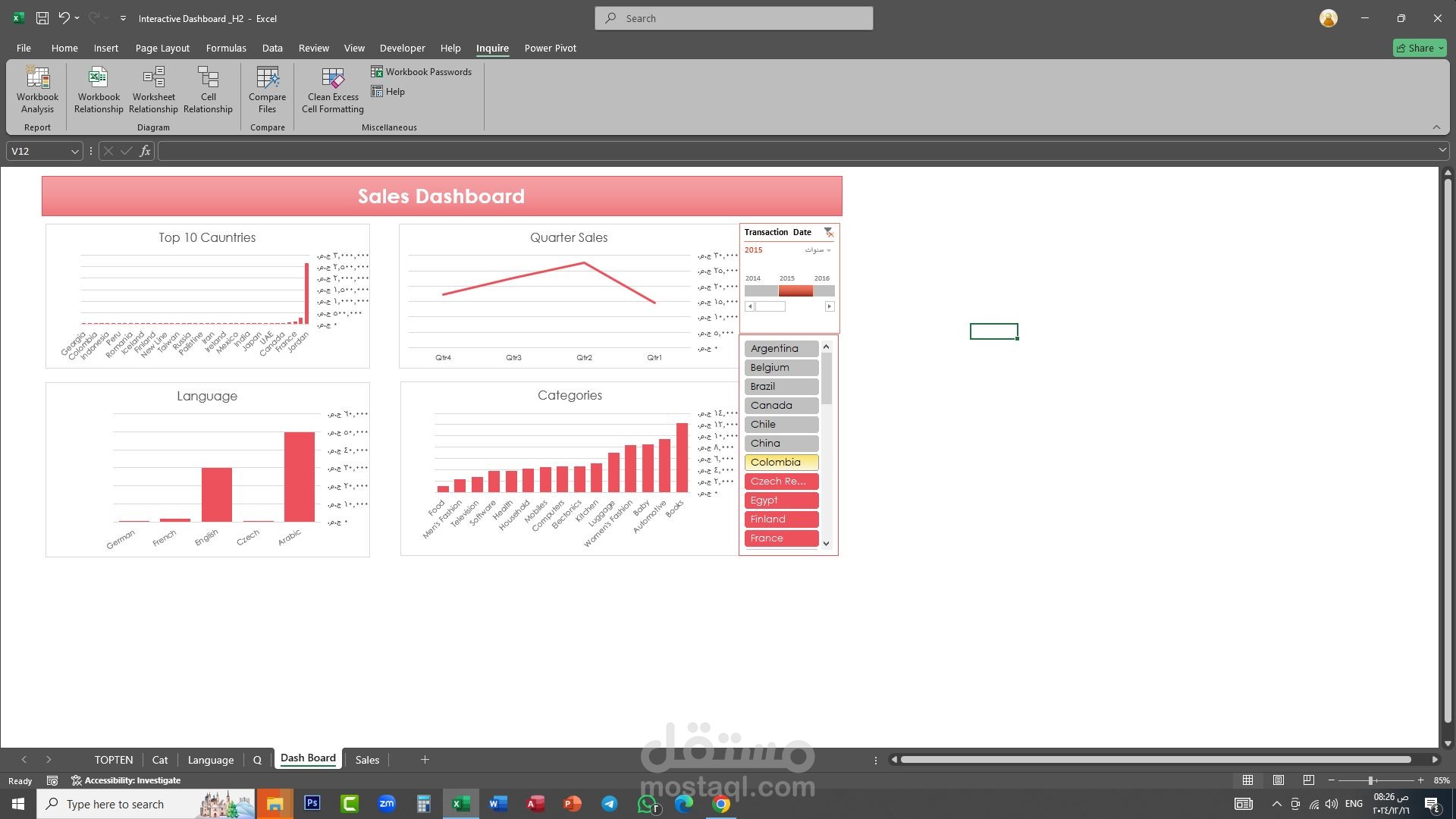The image size is (1456, 819).
Task: Switch to Page Layout view in status bar
Action: coord(1279,780)
